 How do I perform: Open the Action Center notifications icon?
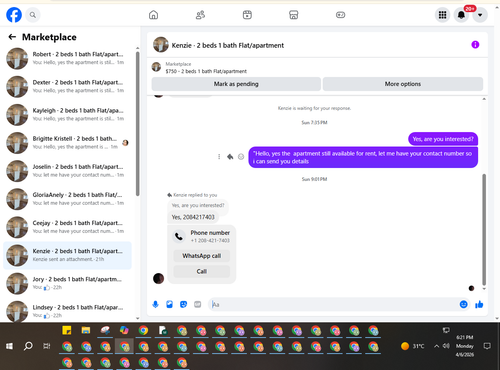487,346
